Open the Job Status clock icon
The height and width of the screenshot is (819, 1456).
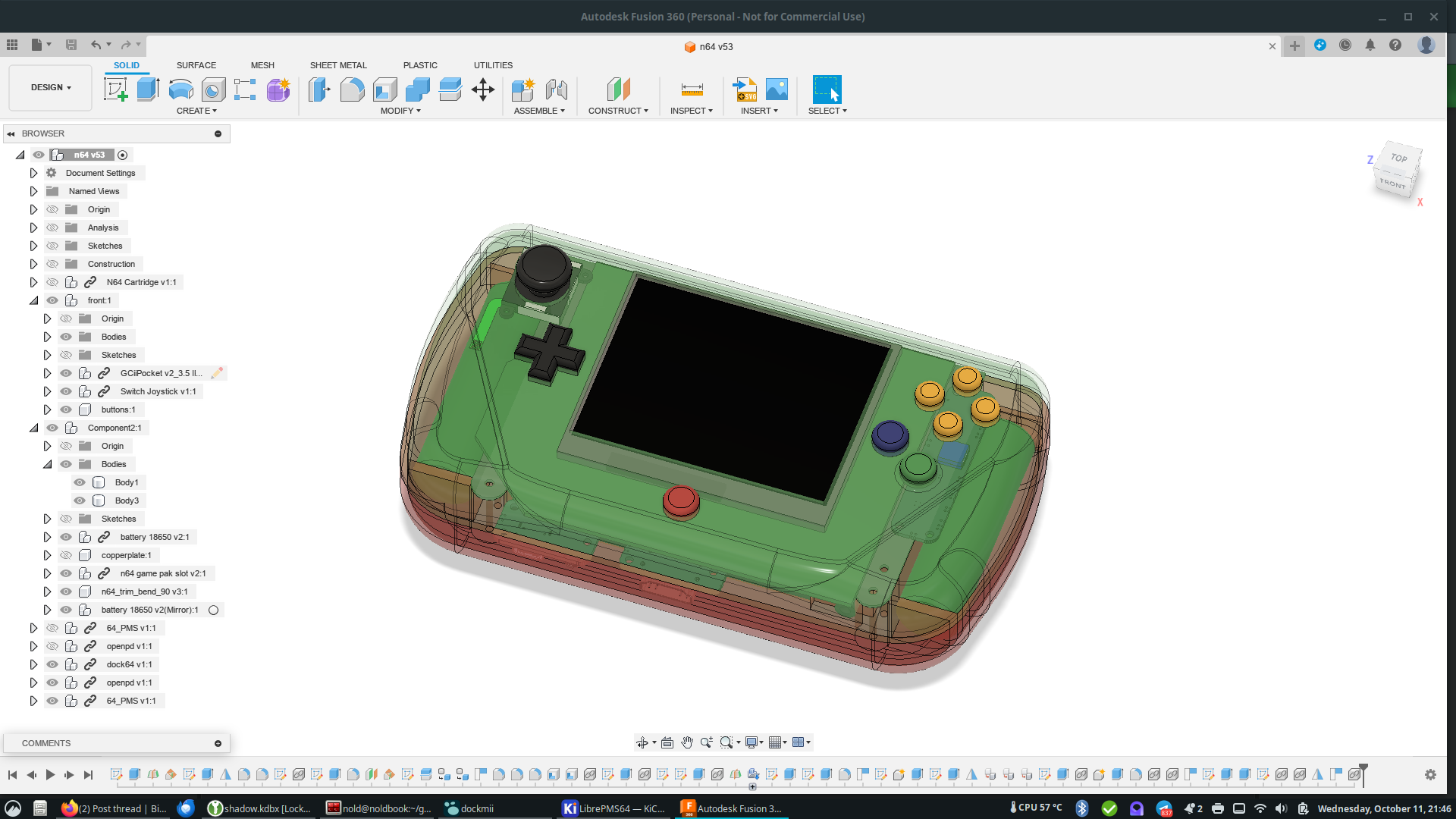coord(1345,45)
